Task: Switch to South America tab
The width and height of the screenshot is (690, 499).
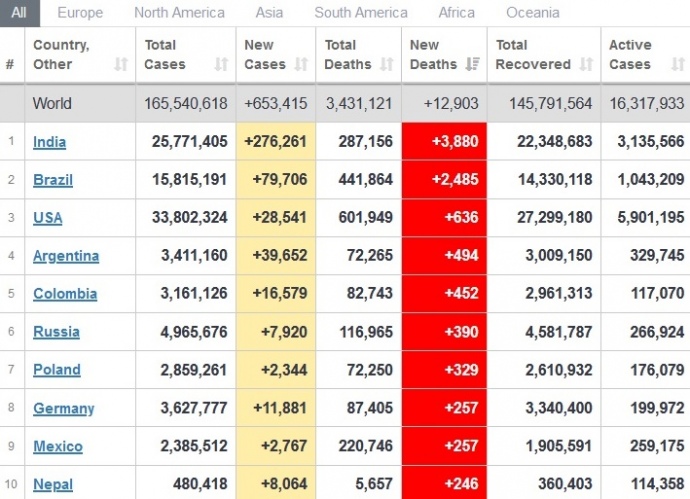Action: (361, 13)
